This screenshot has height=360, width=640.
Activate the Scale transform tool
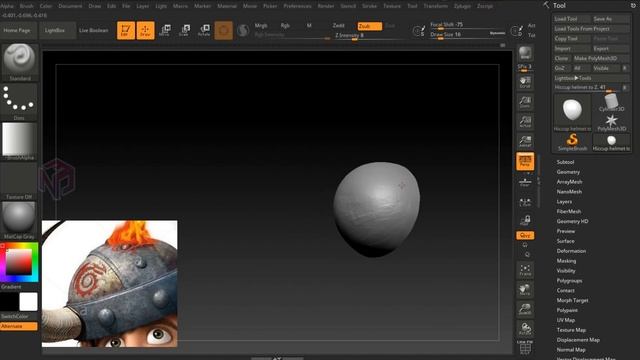click(x=184, y=31)
